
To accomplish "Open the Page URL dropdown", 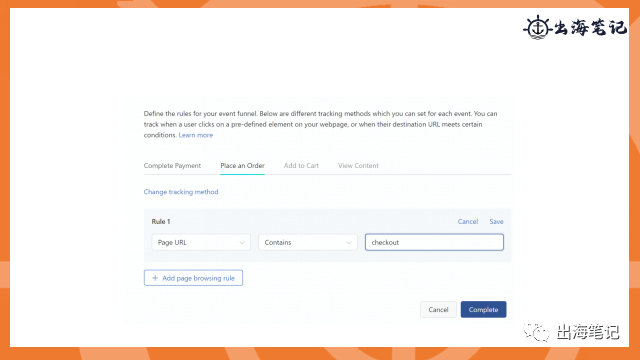I will click(201, 242).
